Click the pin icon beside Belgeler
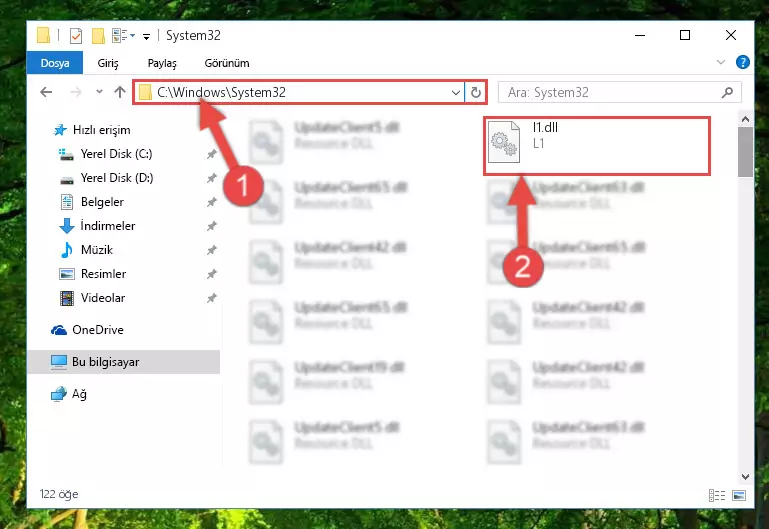The height and width of the screenshot is (529, 769). pos(211,202)
